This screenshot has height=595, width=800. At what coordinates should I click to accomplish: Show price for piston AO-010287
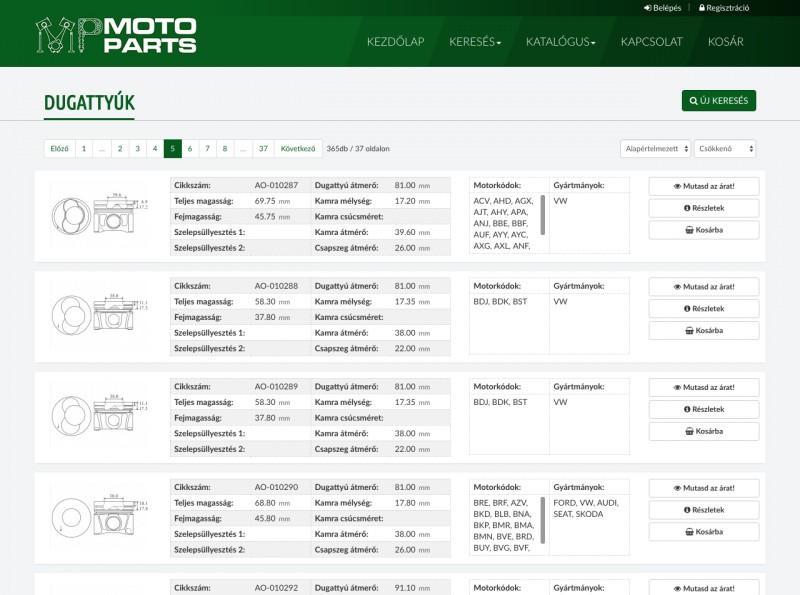(703, 186)
